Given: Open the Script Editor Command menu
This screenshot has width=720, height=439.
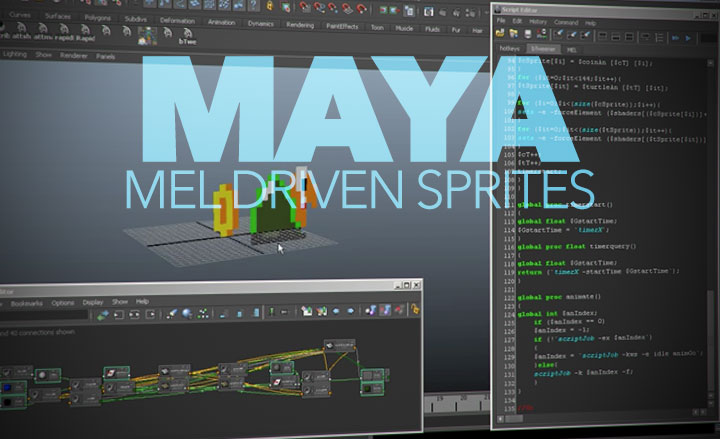Looking at the screenshot, I should (x=566, y=22).
